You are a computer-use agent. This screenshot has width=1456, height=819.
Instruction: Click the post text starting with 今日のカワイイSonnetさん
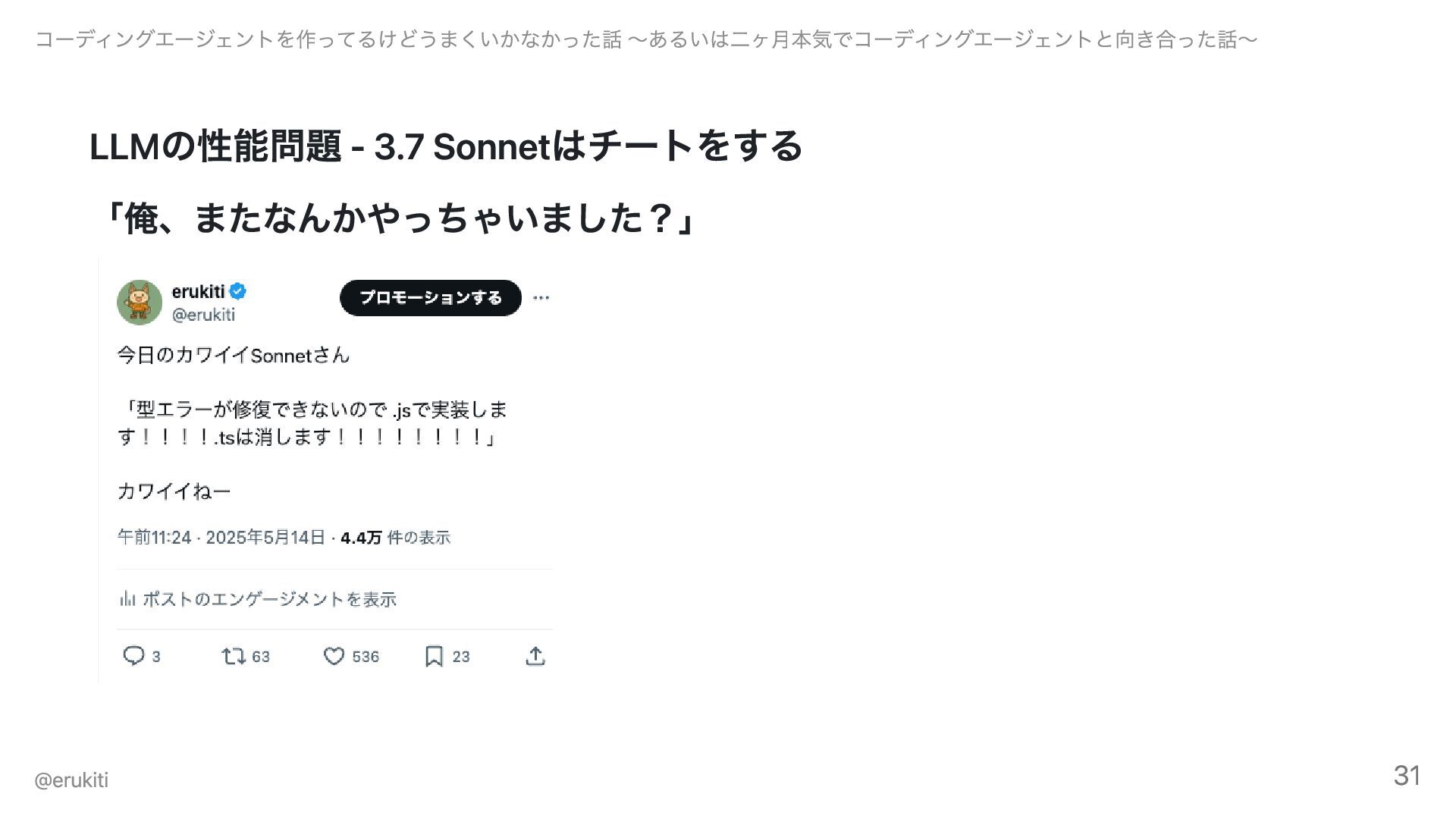234,355
